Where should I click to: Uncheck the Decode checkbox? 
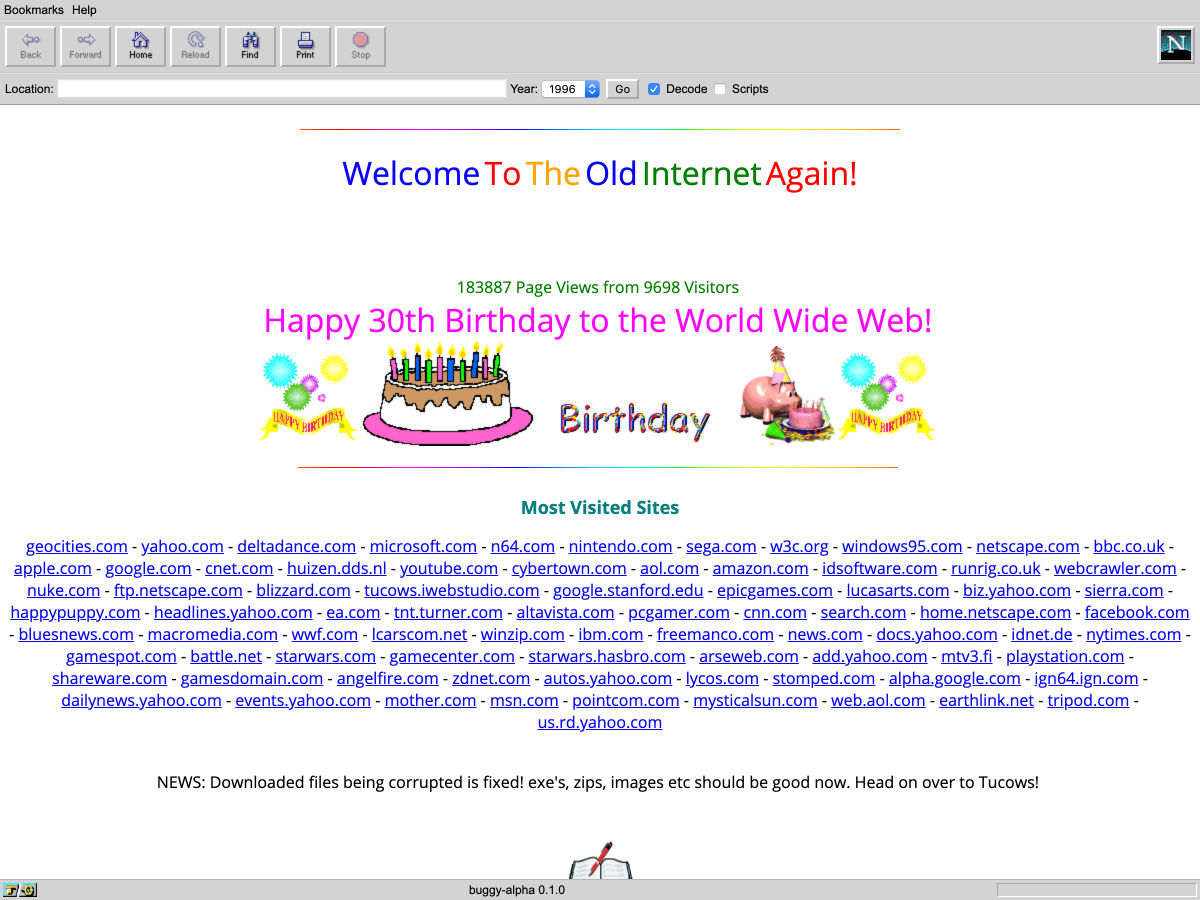[x=654, y=89]
